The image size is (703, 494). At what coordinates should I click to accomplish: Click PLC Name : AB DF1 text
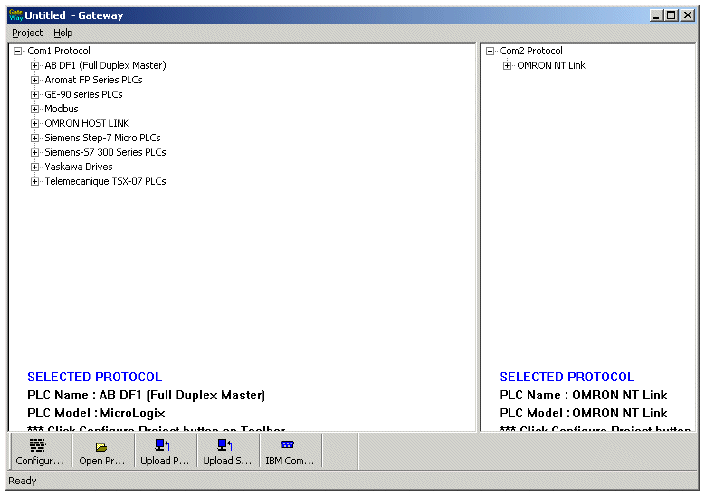click(146, 395)
